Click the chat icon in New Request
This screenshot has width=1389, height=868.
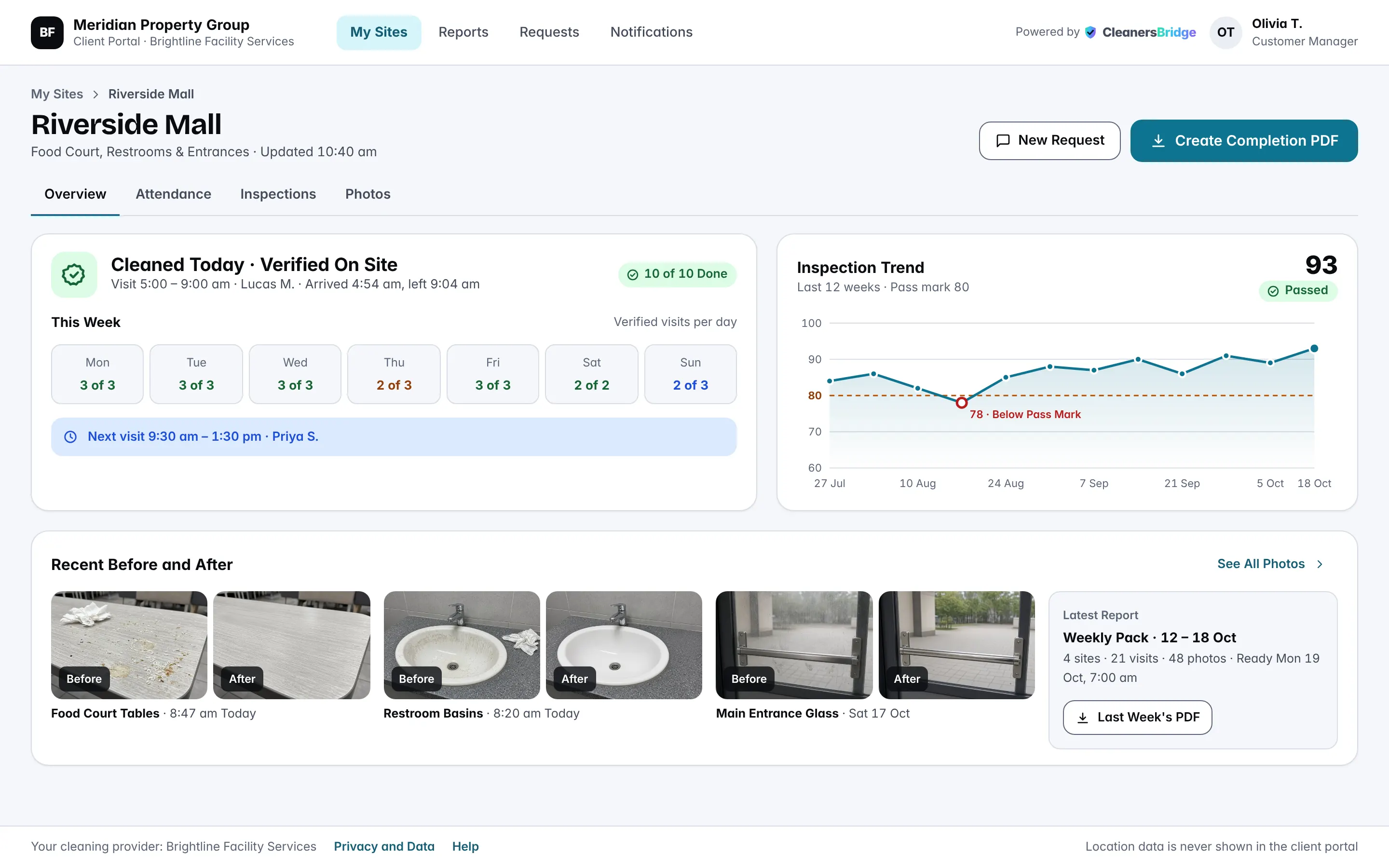pyautogui.click(x=1003, y=141)
